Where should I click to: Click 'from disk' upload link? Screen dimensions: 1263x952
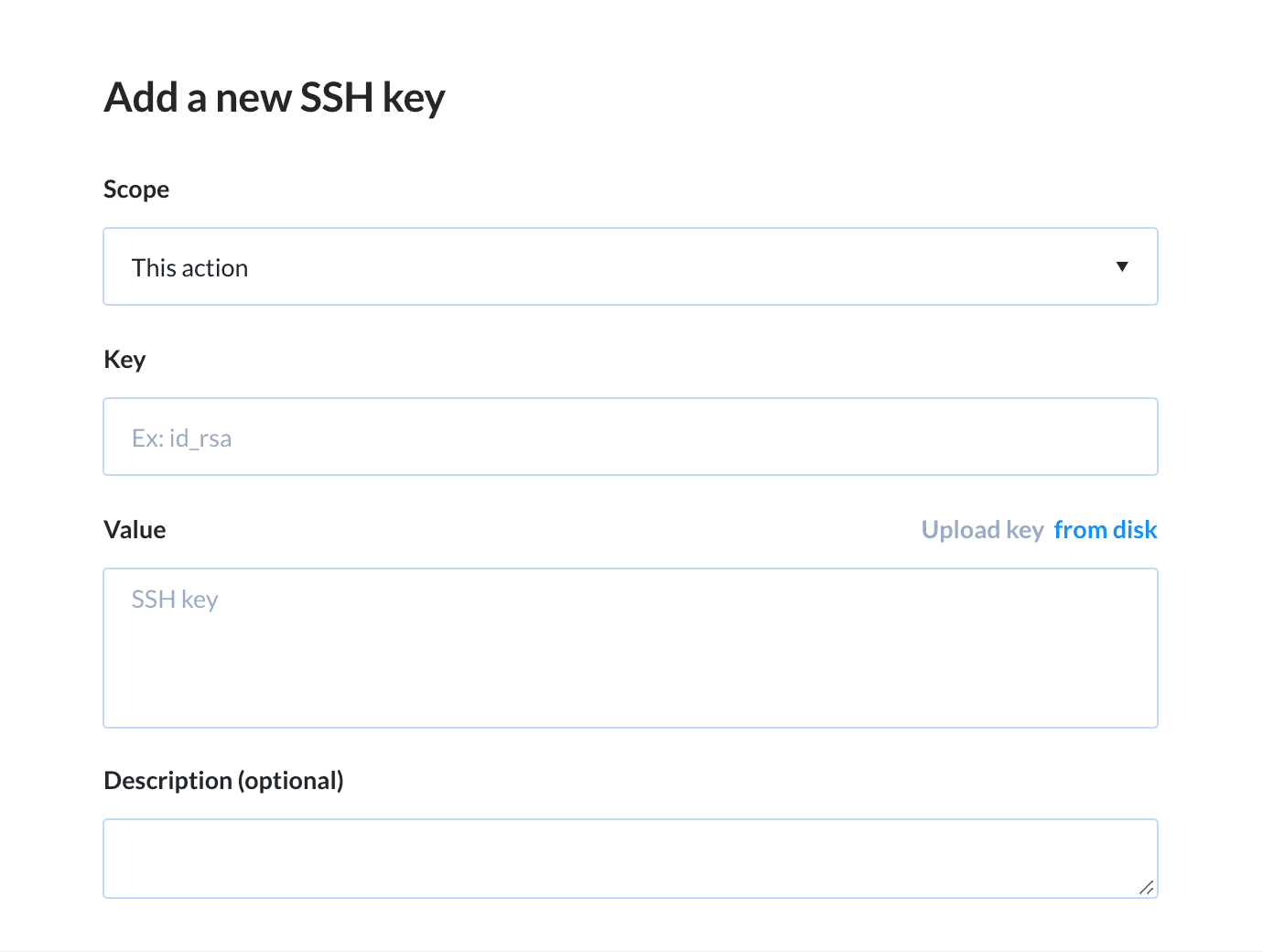click(x=1105, y=530)
